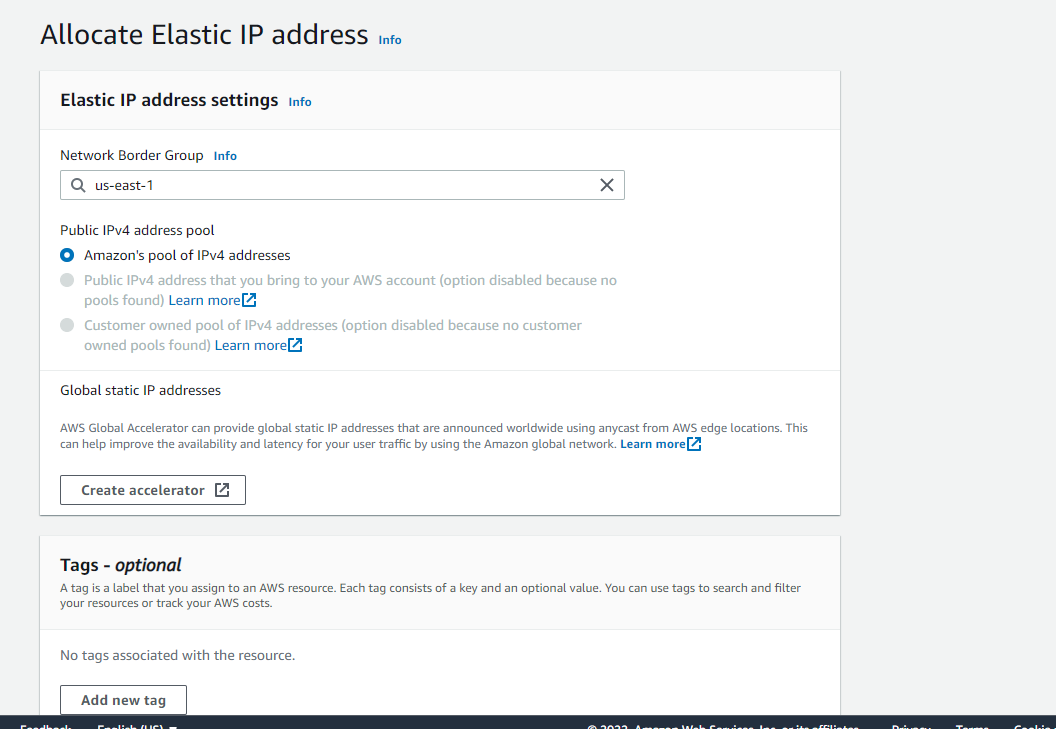
Task: Select Amazon's pool of IPv4 addresses
Action: (x=67, y=255)
